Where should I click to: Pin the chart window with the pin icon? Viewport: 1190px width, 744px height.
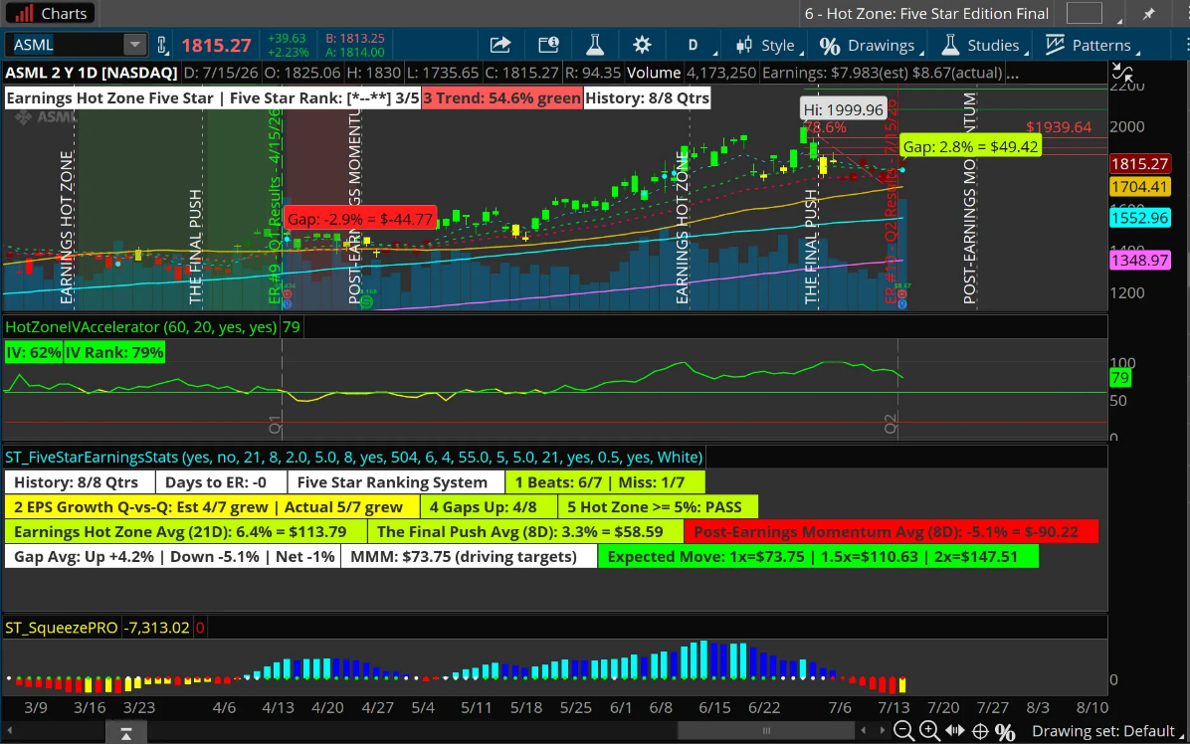click(x=1148, y=14)
